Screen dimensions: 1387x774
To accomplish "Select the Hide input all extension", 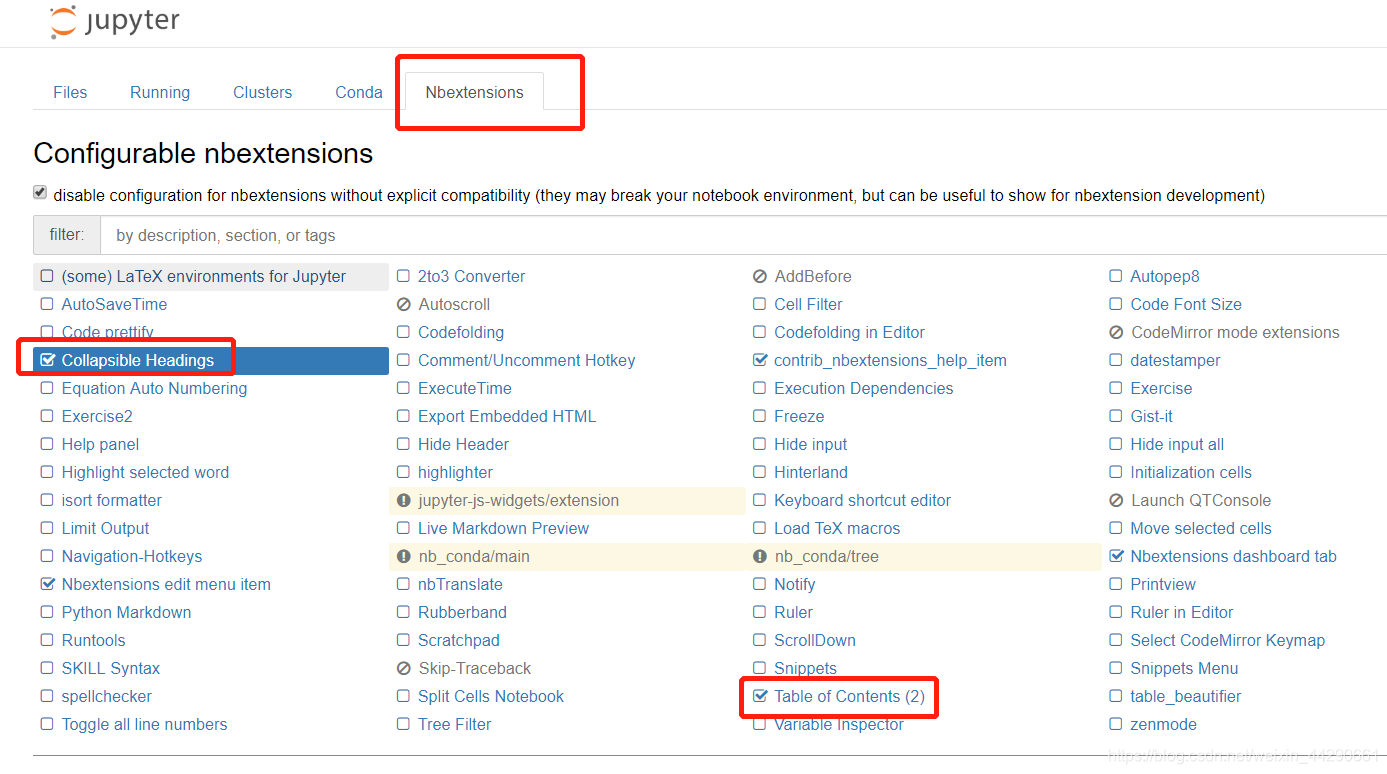I will click(x=1176, y=444).
